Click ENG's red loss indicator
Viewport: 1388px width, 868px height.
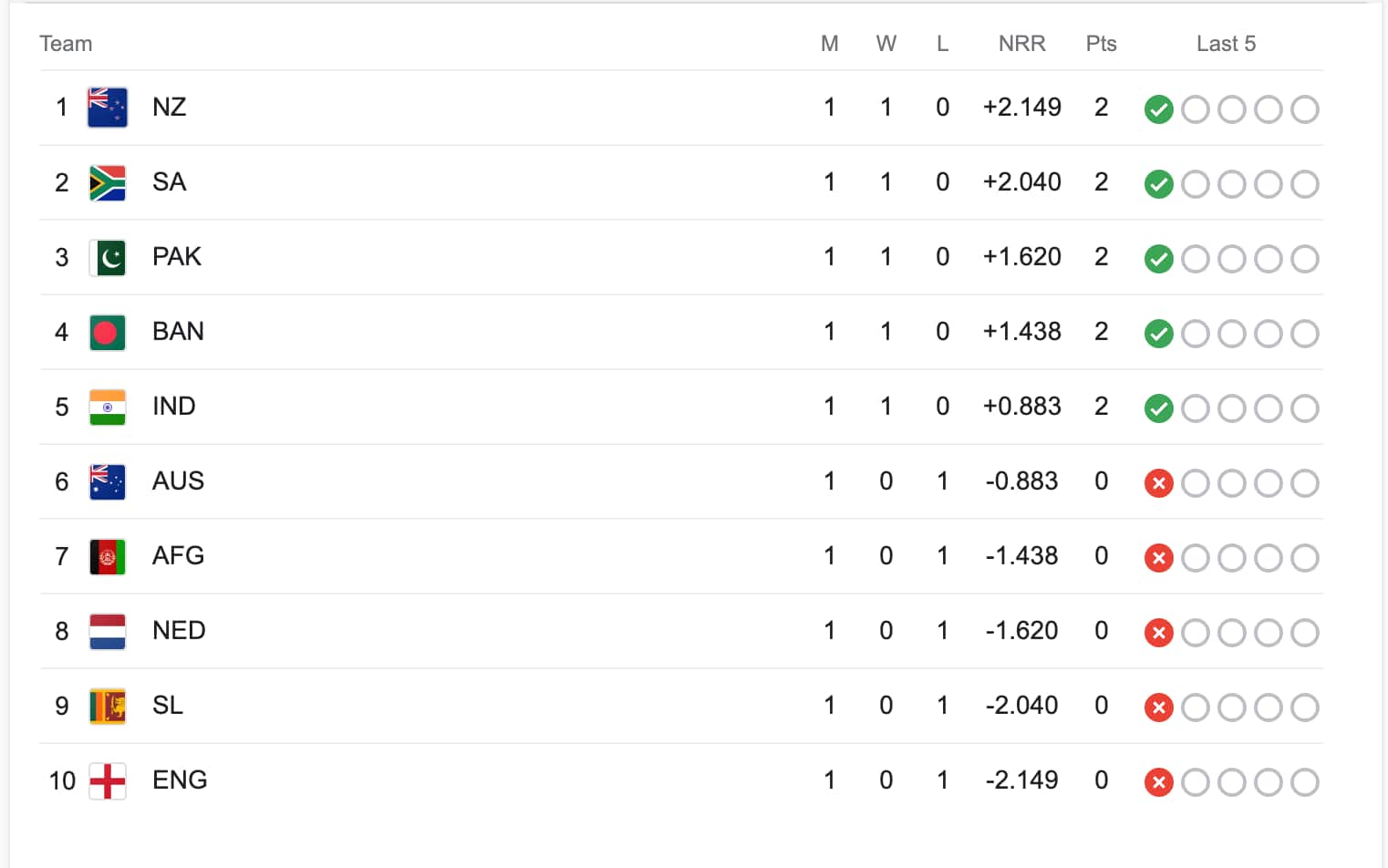point(1158,782)
